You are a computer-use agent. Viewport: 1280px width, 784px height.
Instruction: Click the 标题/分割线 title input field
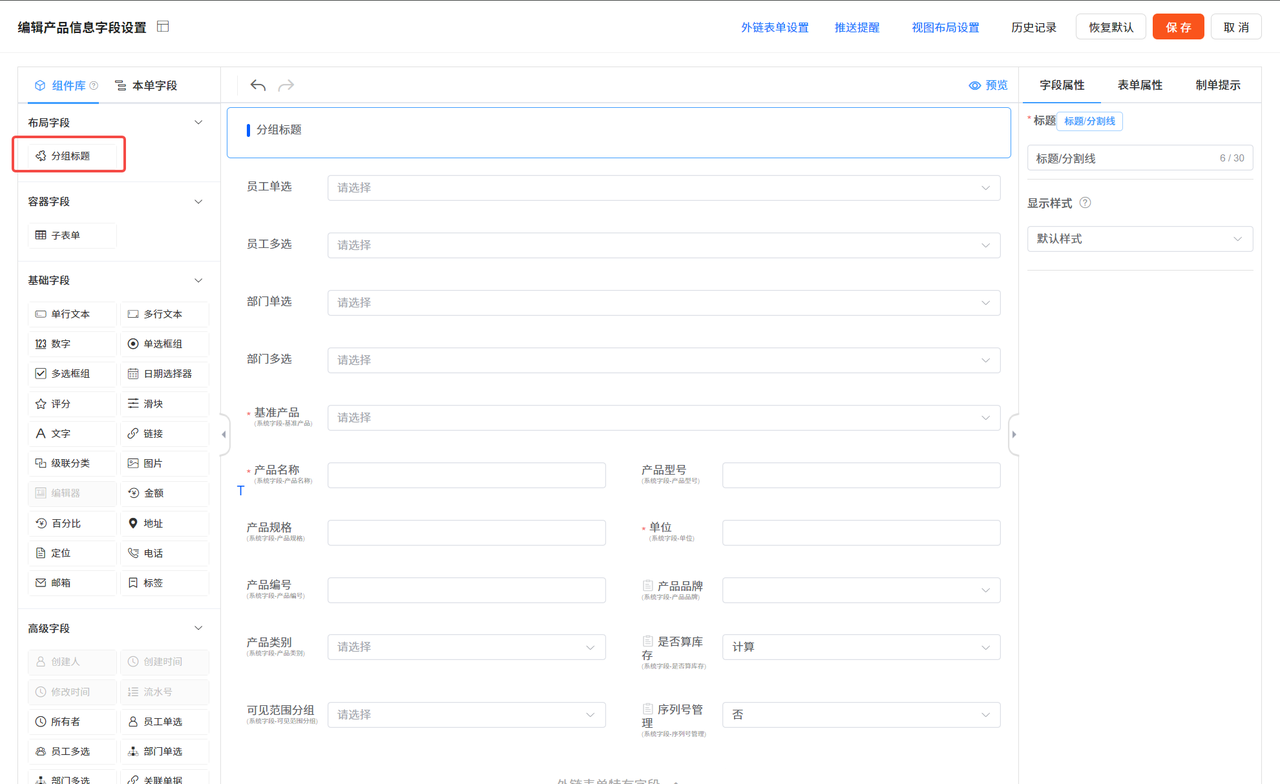click(1139, 157)
